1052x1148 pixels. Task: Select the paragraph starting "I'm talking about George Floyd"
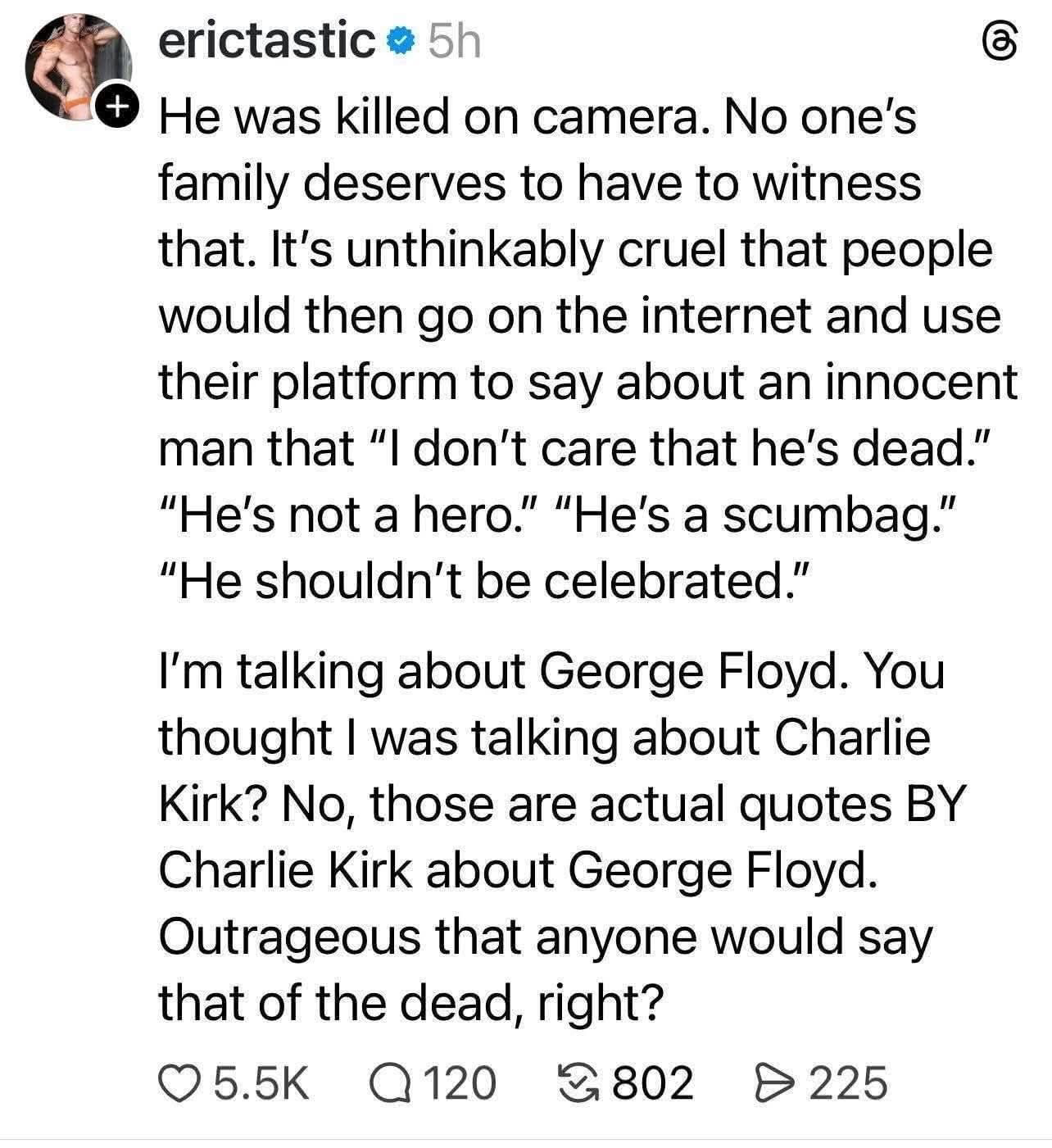coord(565,837)
